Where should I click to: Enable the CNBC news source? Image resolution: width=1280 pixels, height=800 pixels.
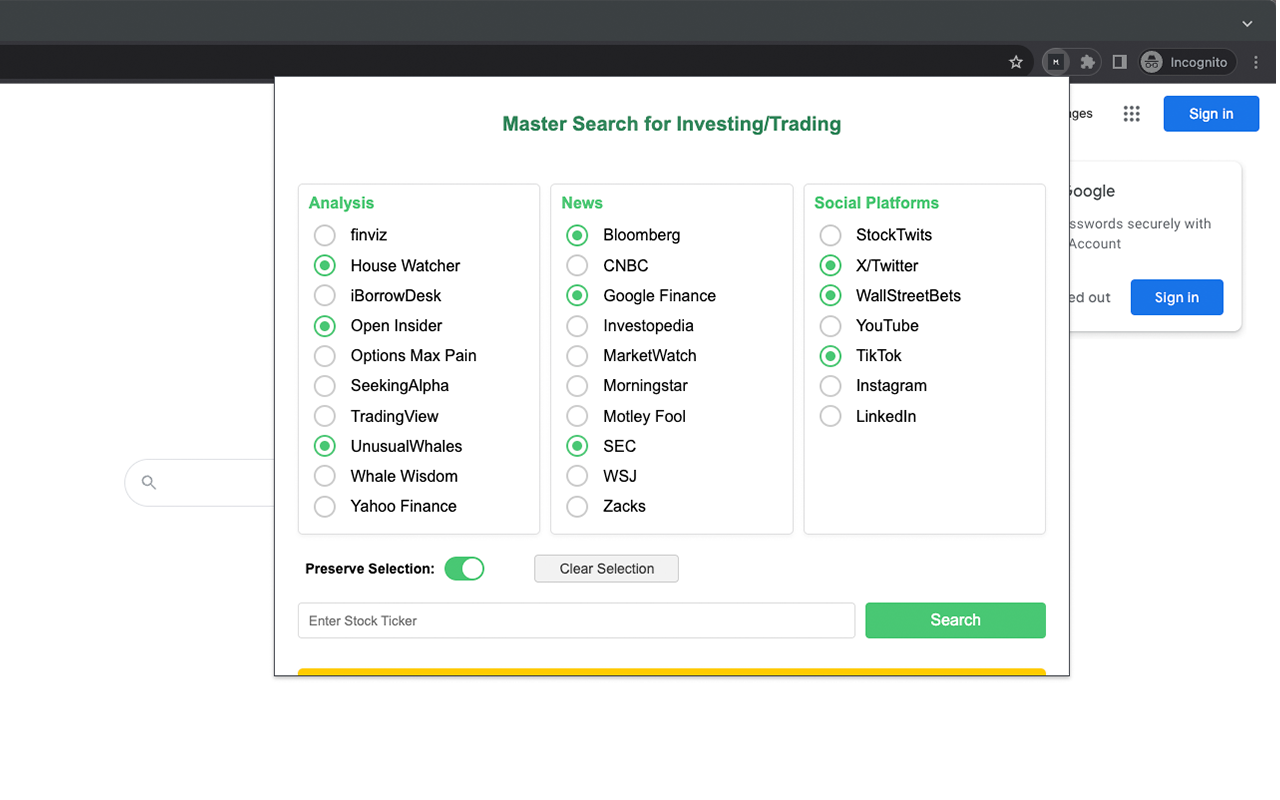[x=576, y=265]
